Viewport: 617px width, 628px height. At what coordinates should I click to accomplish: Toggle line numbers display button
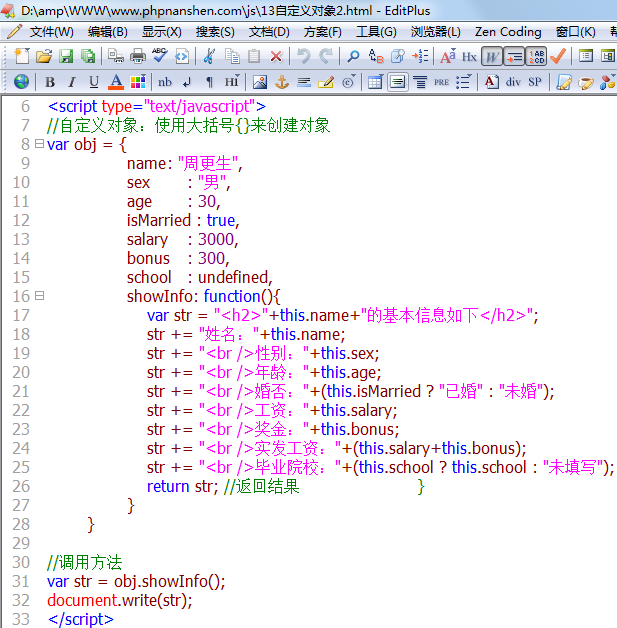[536, 56]
